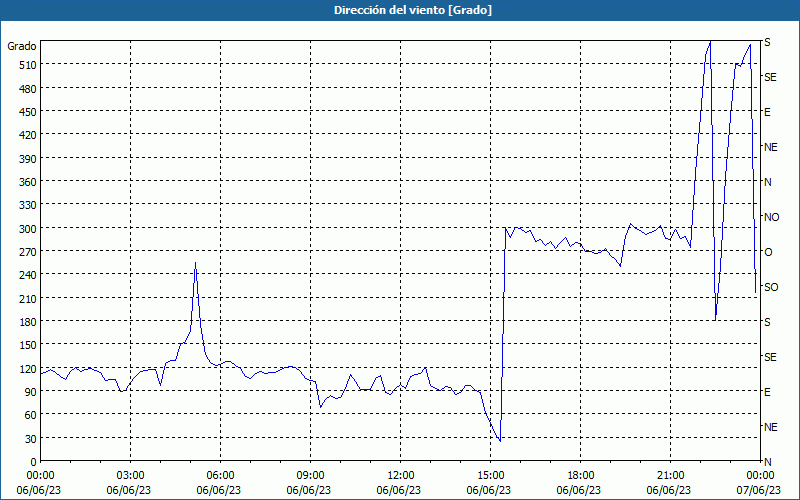The width and height of the screenshot is (800, 500).
Task: Click the 300 y-axis value
Action: coord(28,229)
